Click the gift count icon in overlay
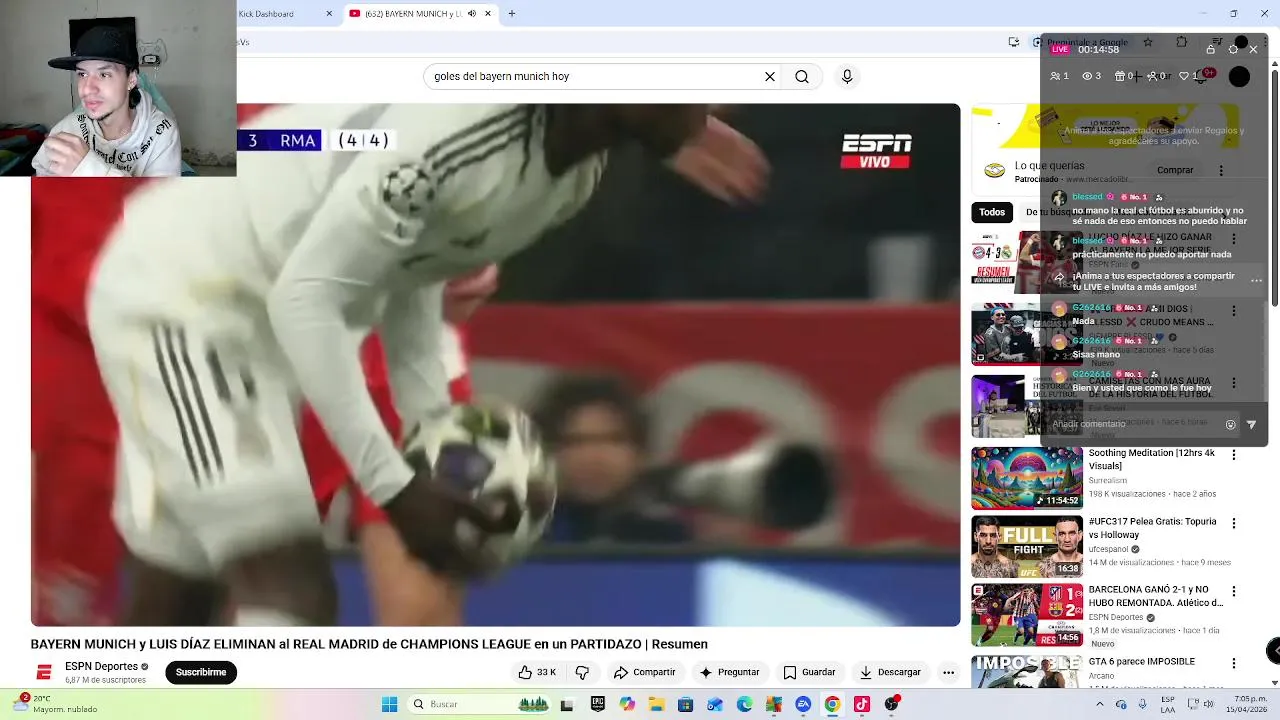1280x720 pixels. [x=1124, y=76]
